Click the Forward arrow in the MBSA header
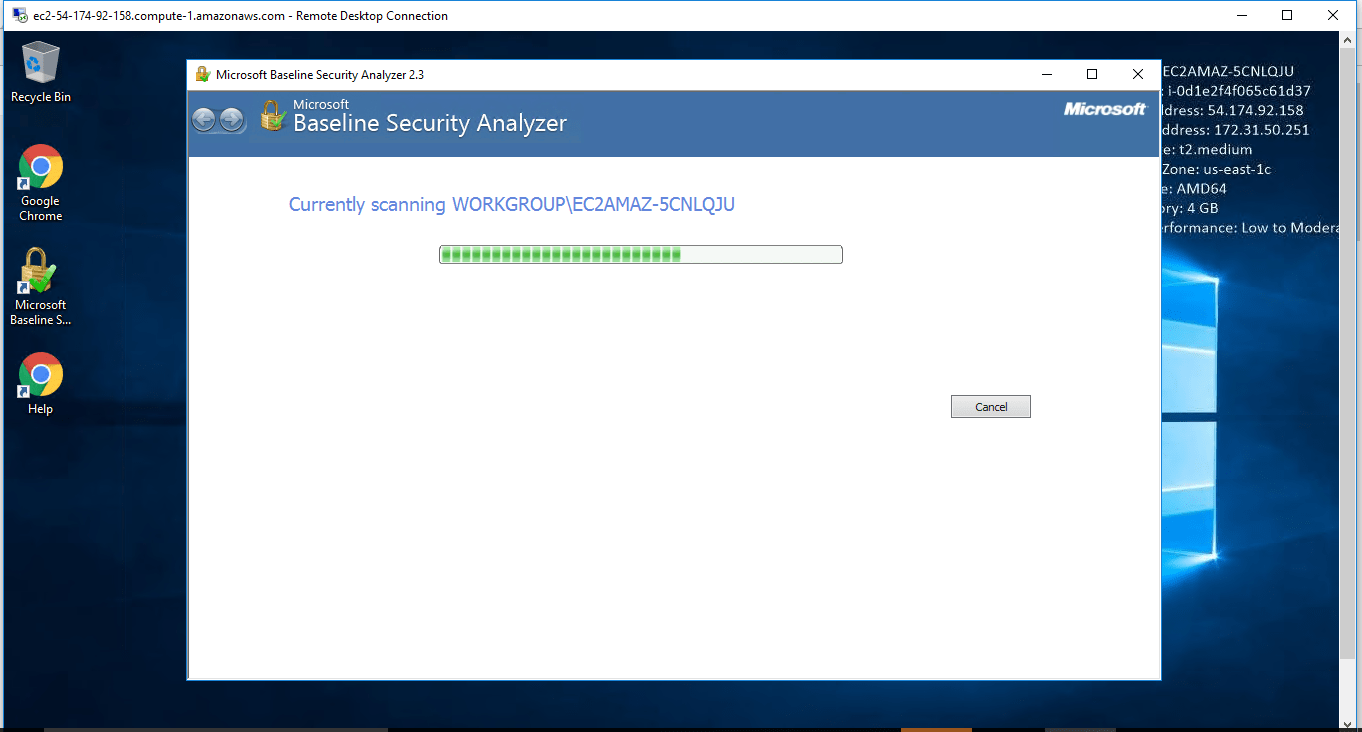 pyautogui.click(x=232, y=120)
